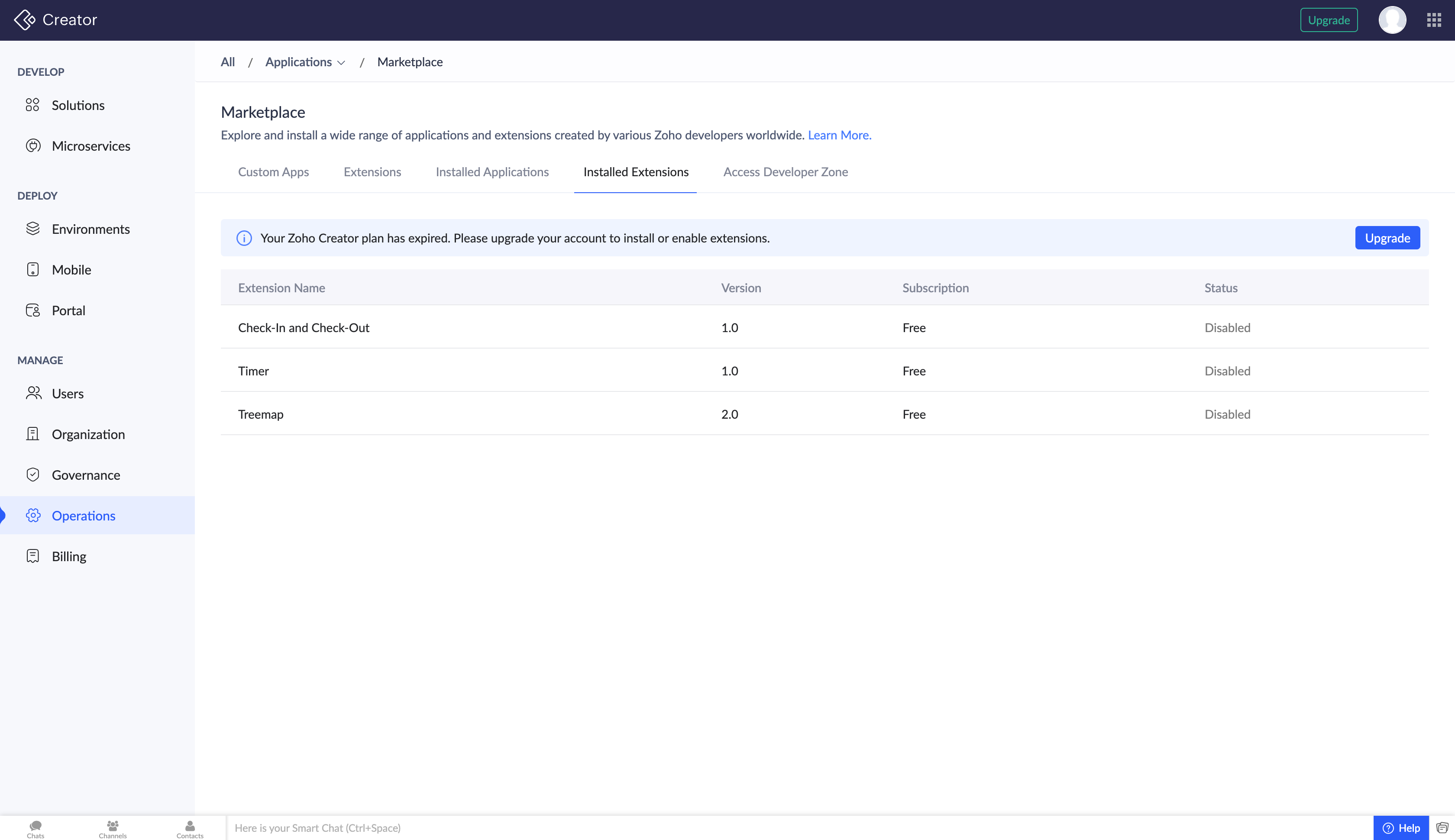Switch to the Extensions tab
1455x840 pixels.
point(372,172)
